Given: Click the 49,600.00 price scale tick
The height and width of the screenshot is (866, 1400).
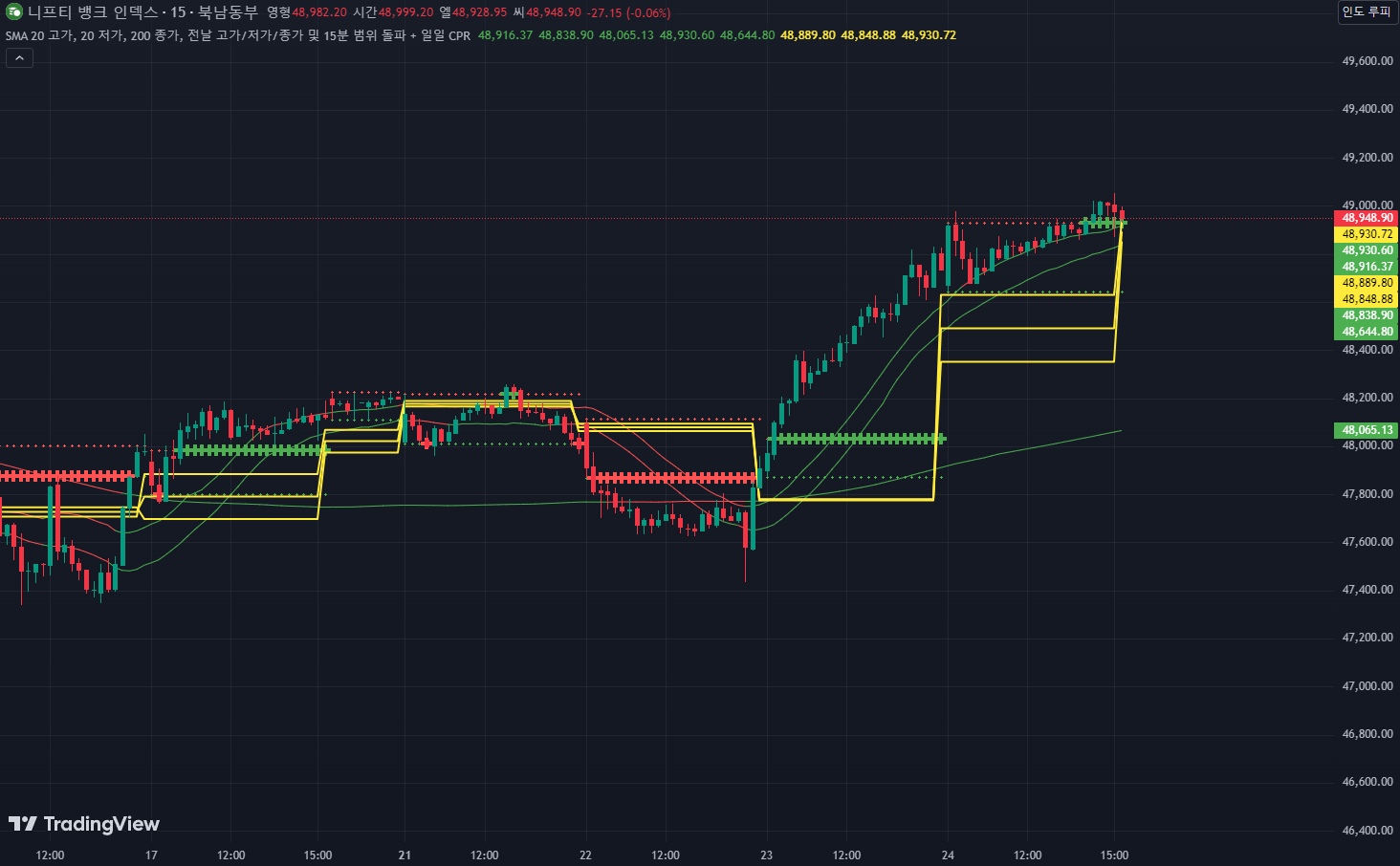Looking at the screenshot, I should tap(1367, 61).
